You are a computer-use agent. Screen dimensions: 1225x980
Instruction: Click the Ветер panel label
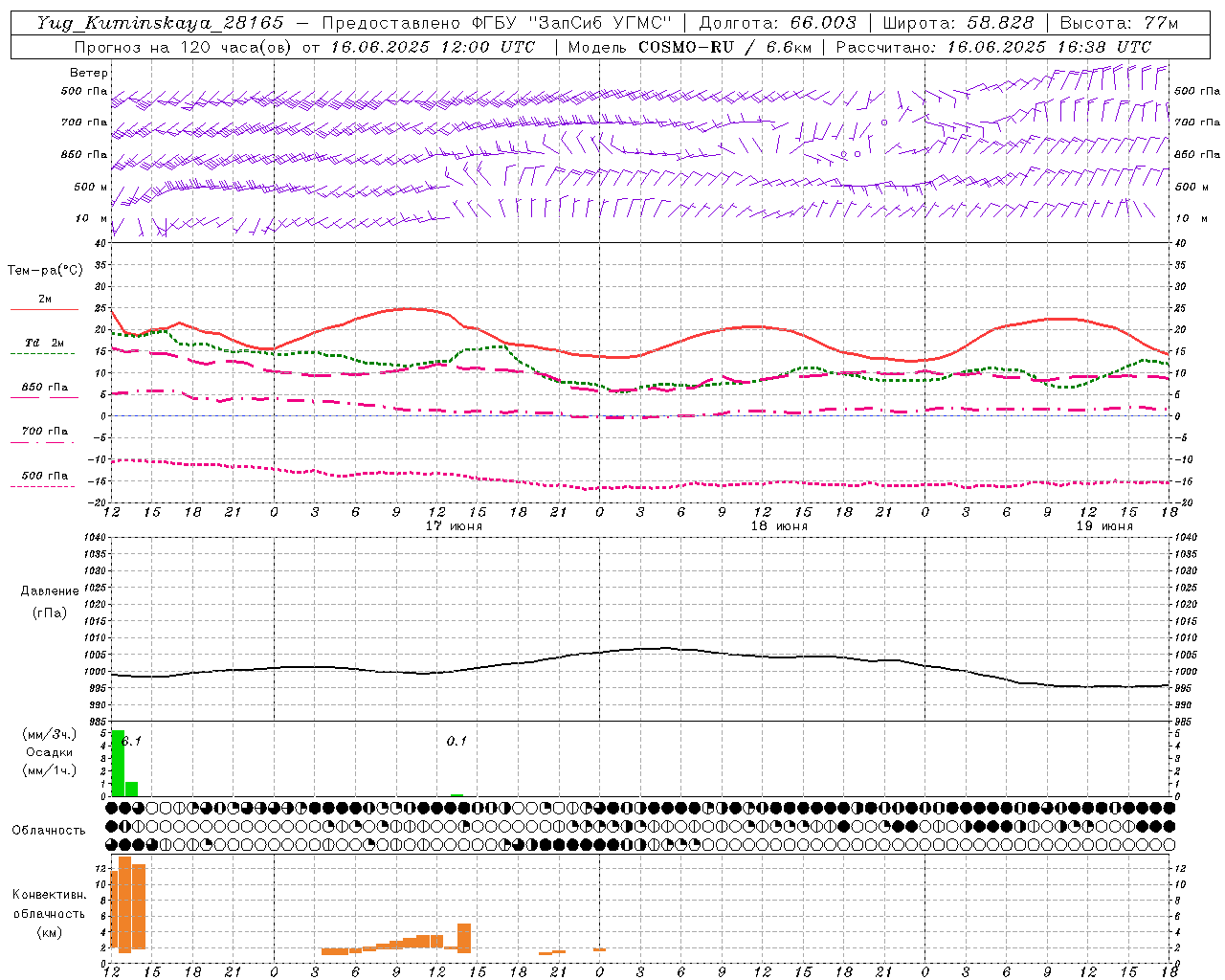(x=88, y=73)
